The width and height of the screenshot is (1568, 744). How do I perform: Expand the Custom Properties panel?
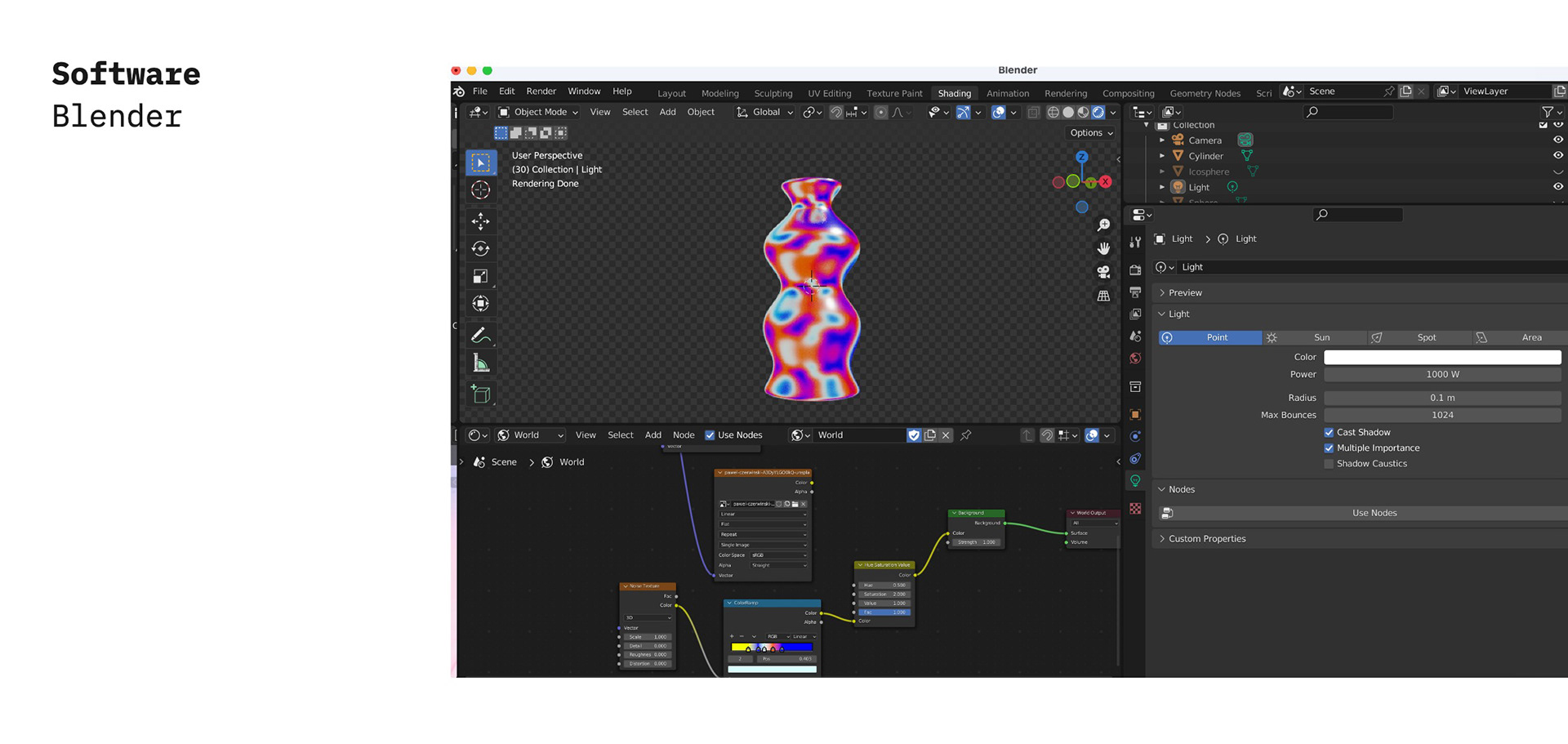coord(1207,539)
